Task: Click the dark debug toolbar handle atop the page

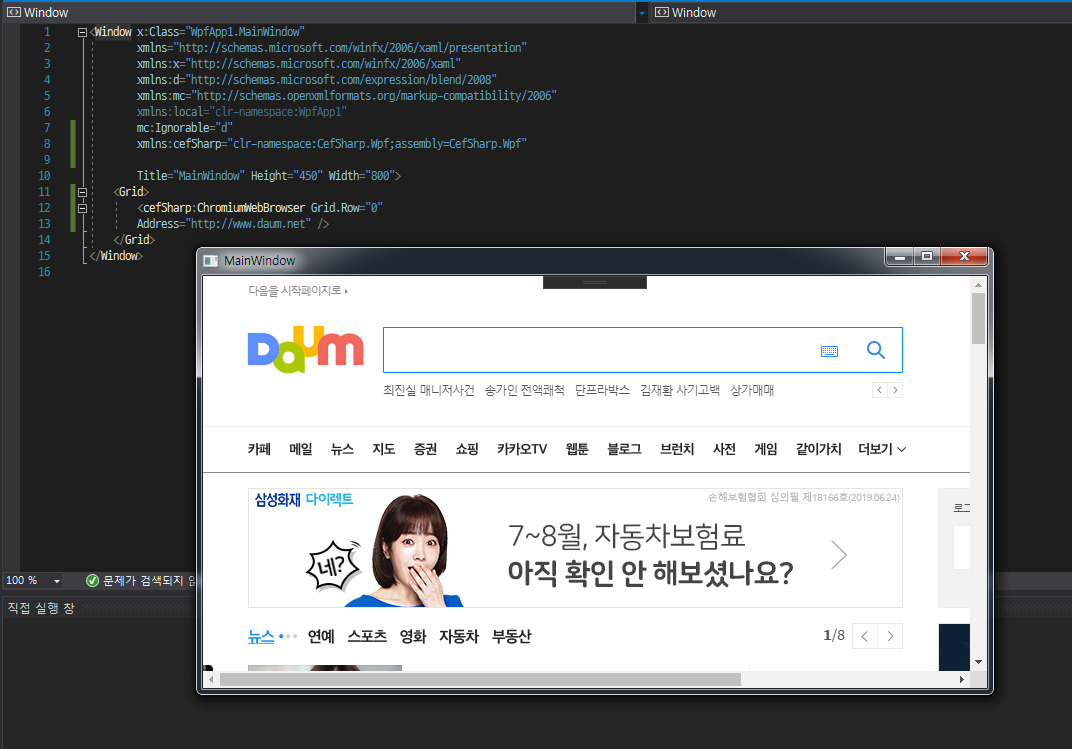Action: 595,282
